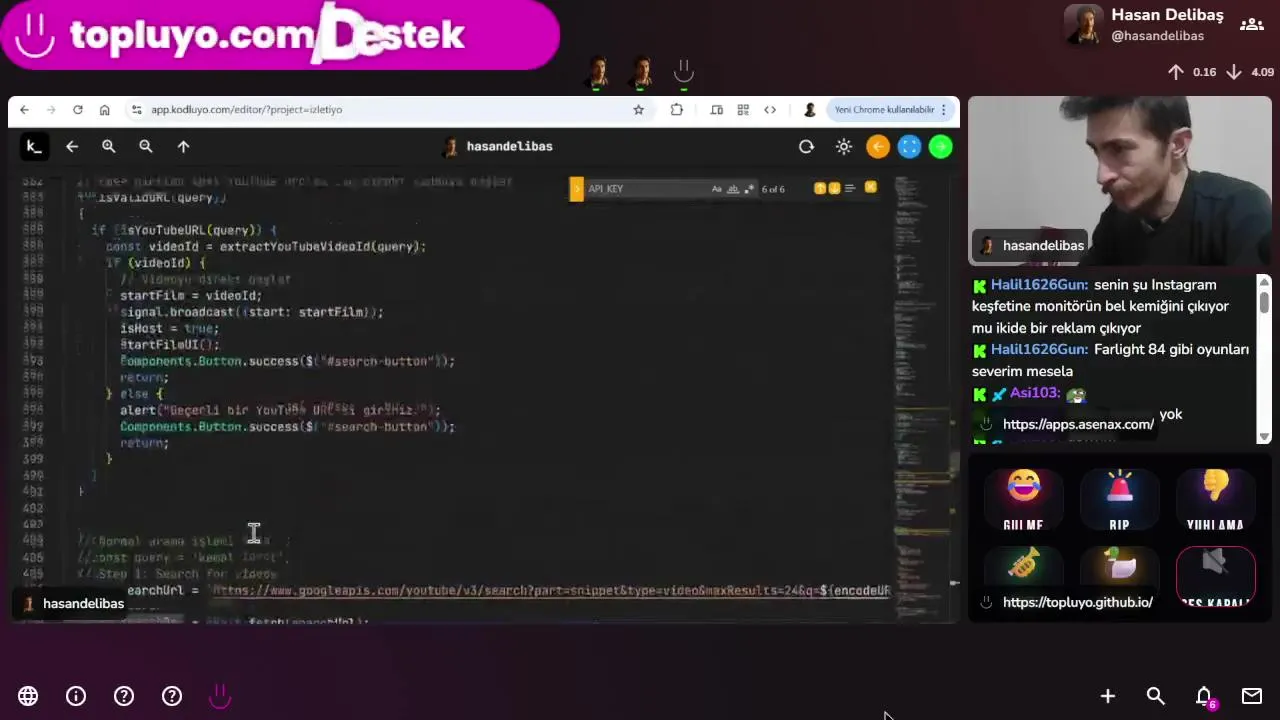The image size is (1280, 720).
Task: Click the globe language icon
Action: 28,696
